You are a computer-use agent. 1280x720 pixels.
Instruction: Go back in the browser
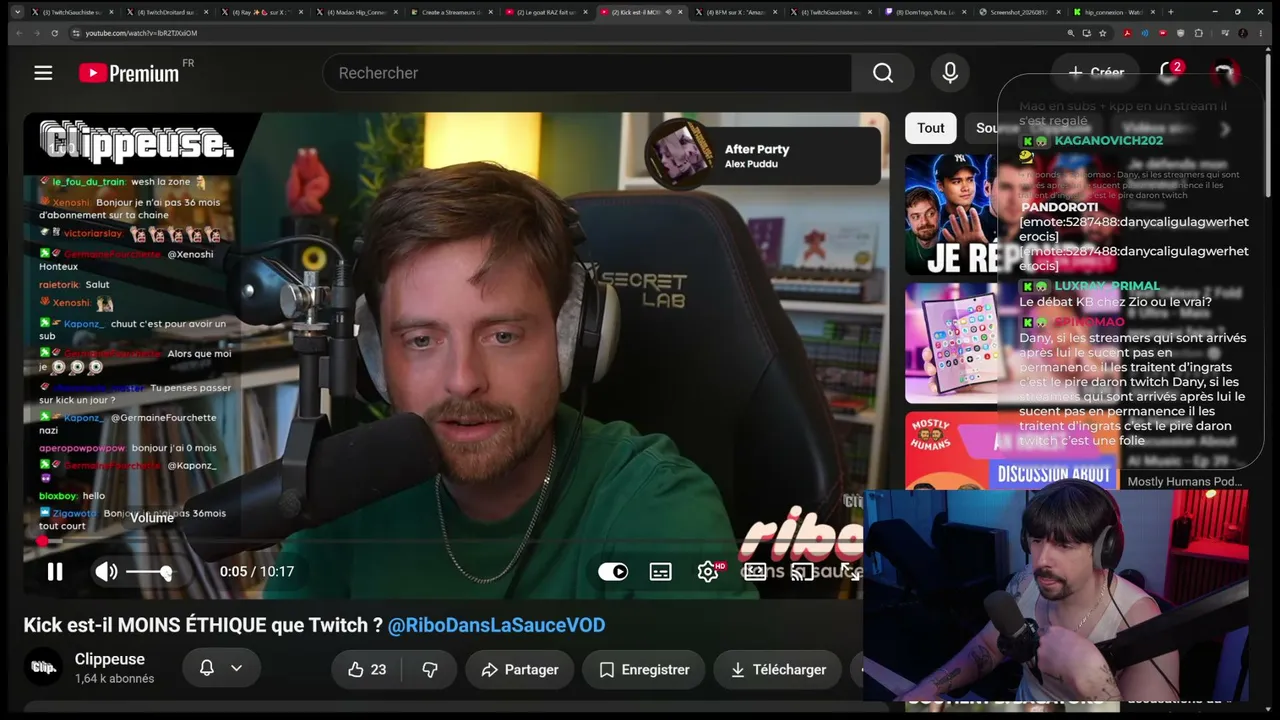[x=18, y=33]
